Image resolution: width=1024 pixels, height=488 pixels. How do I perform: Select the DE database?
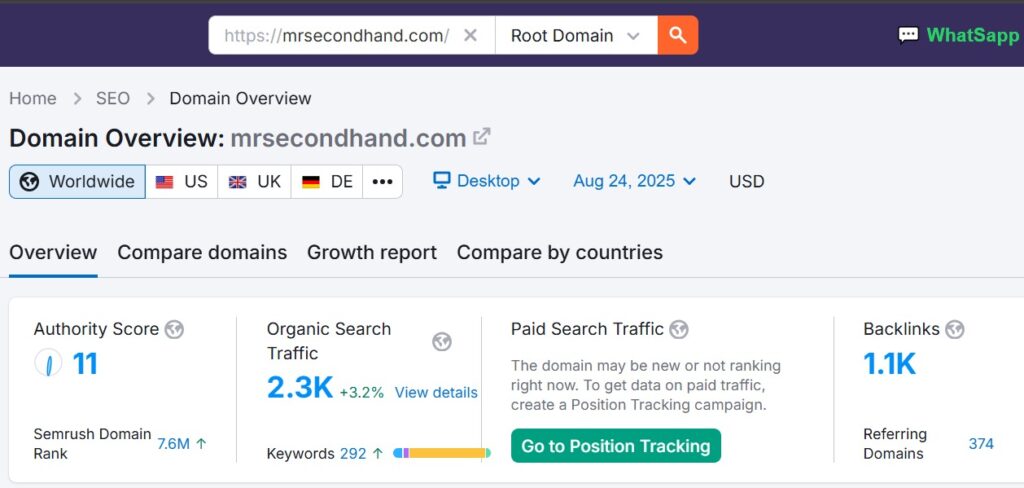[x=327, y=182]
